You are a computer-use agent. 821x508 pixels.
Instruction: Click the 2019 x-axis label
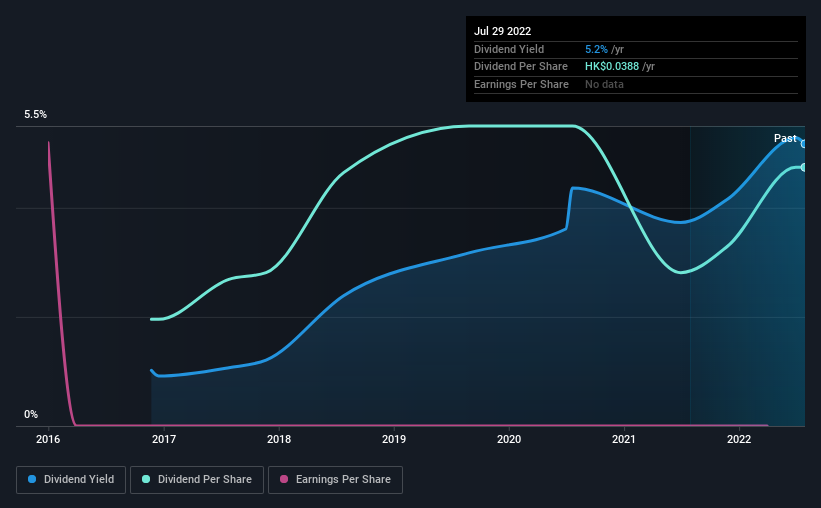(x=394, y=439)
